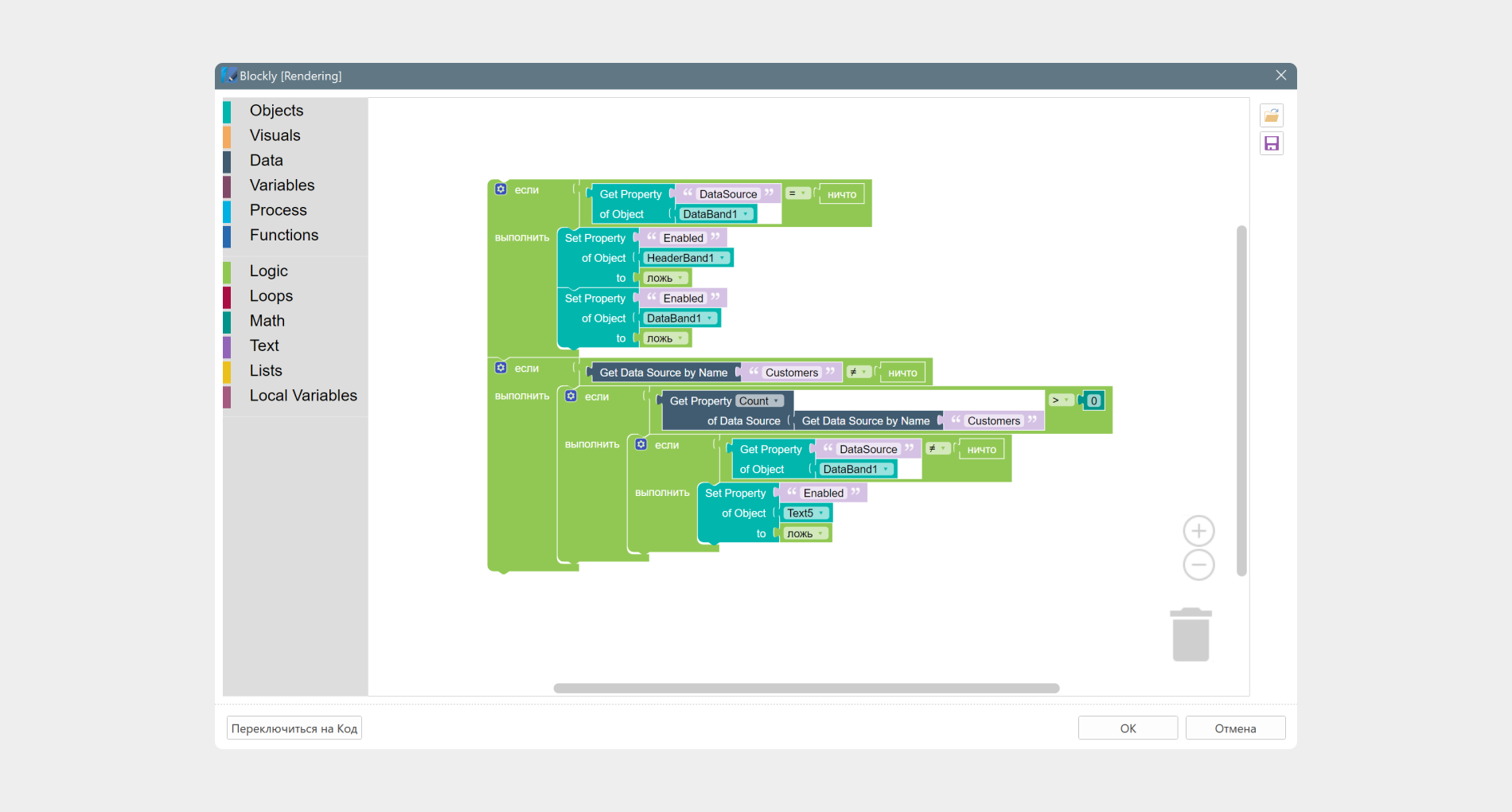Change the greater-than comparison operator

pos(1060,400)
